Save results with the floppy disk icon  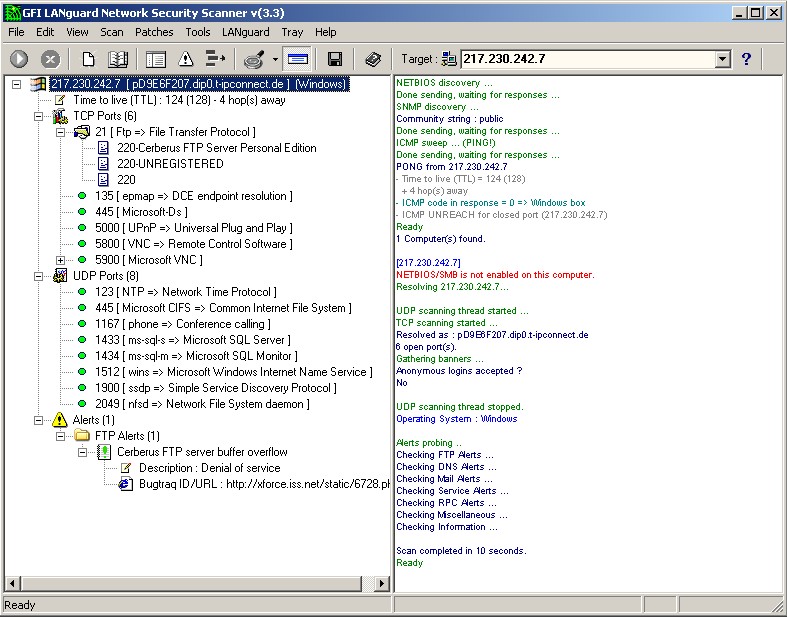coord(335,59)
